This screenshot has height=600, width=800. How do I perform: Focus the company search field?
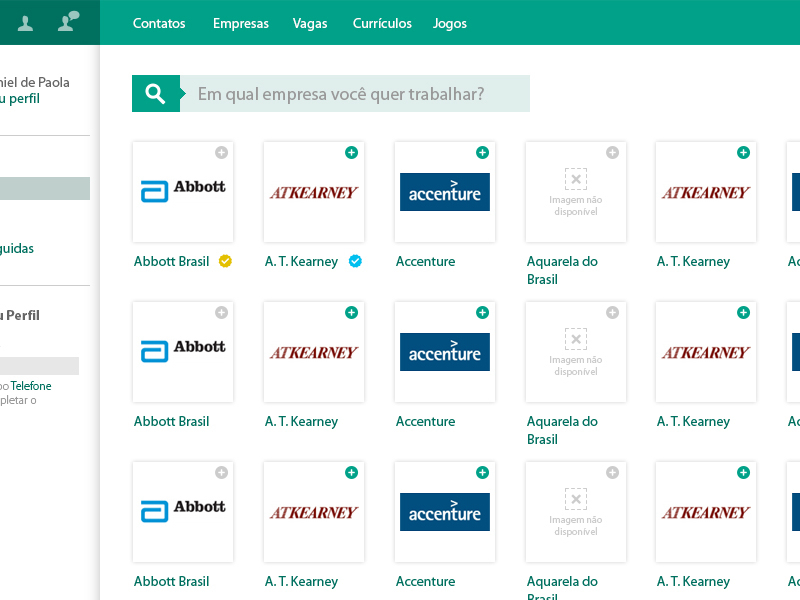pyautogui.click(x=355, y=94)
